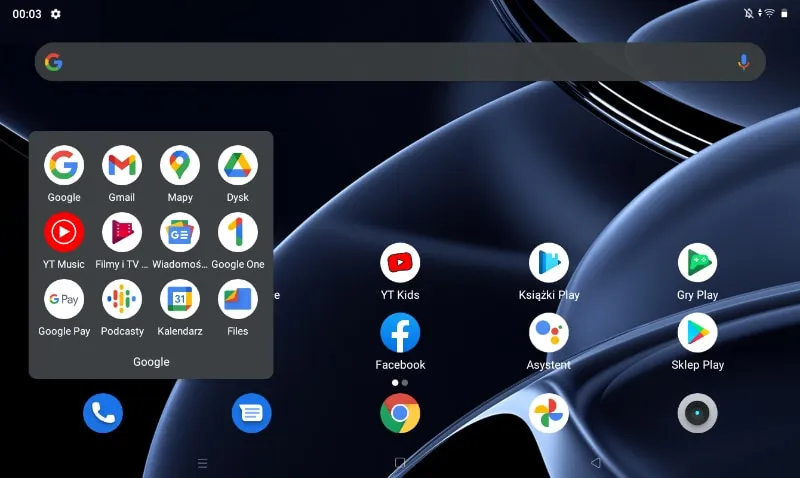Tap the back navigation button
Image resolution: width=800 pixels, height=478 pixels.
click(x=595, y=463)
